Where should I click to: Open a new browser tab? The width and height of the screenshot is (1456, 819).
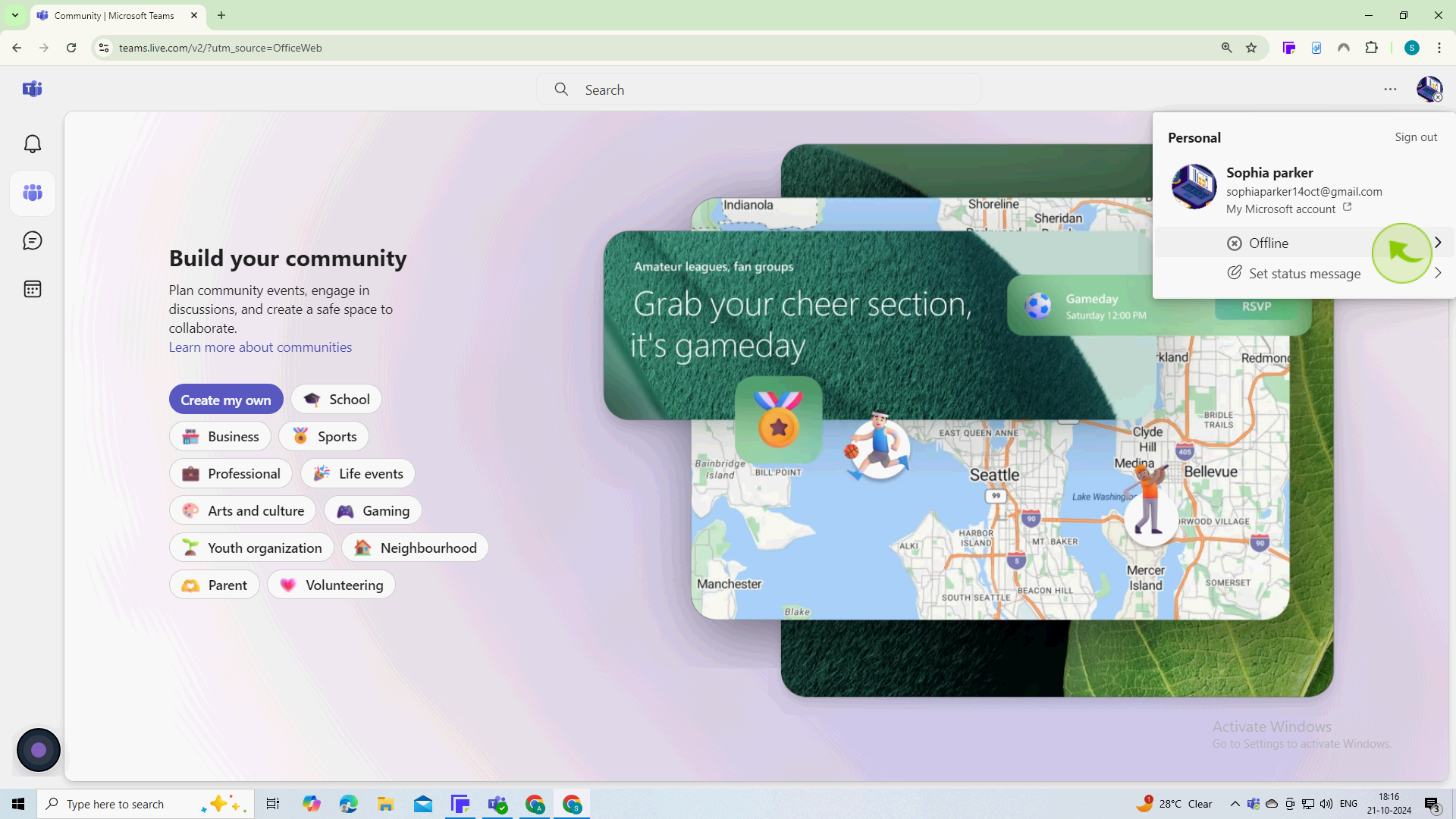click(x=221, y=15)
